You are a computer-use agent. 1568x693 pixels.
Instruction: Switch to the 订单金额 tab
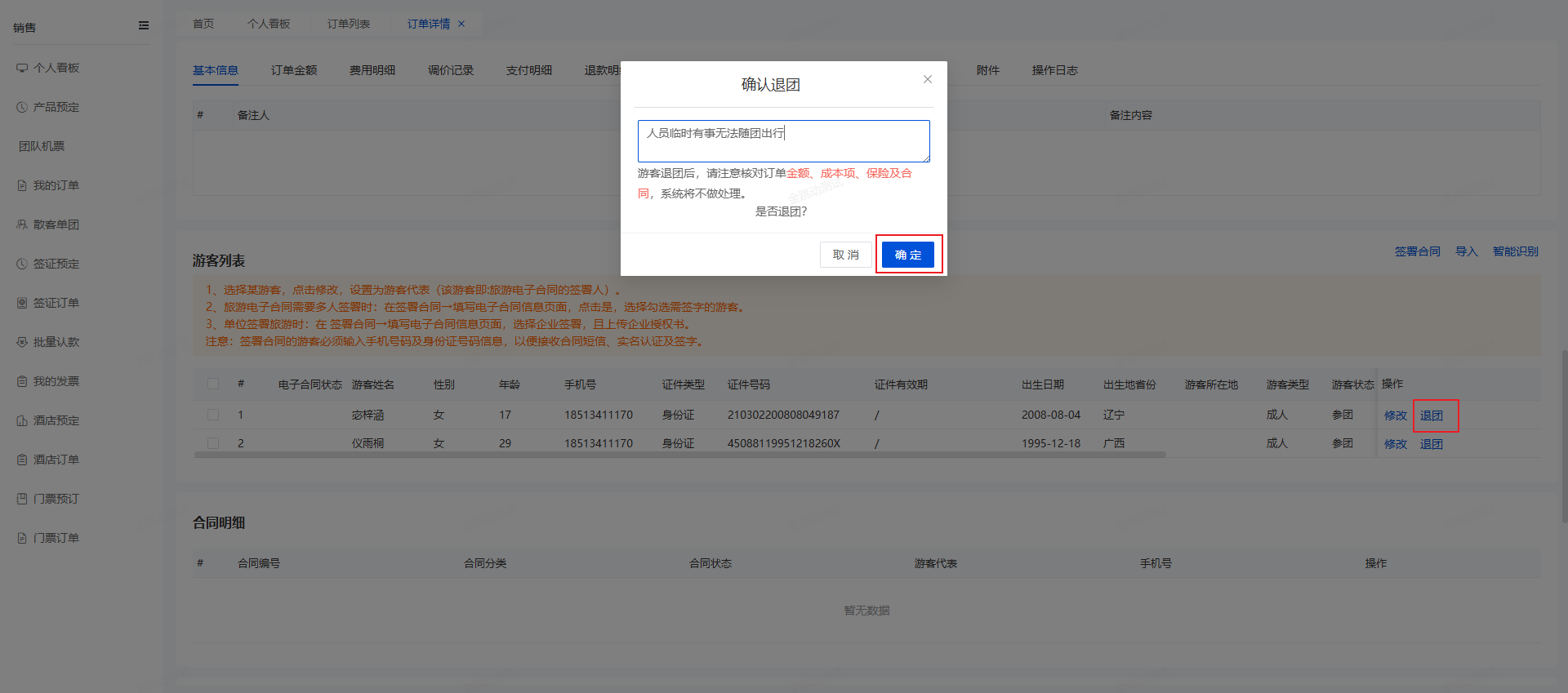pyautogui.click(x=294, y=71)
